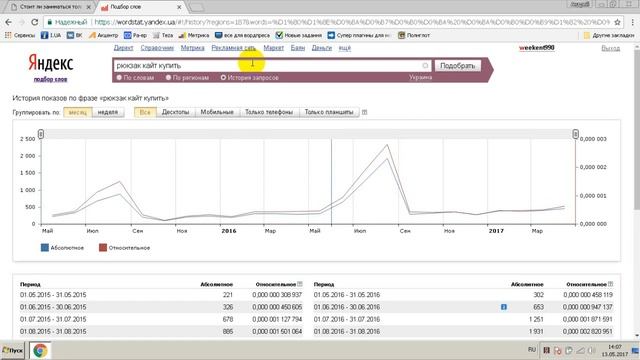Filter by Только телефоны

pyautogui.click(x=269, y=112)
